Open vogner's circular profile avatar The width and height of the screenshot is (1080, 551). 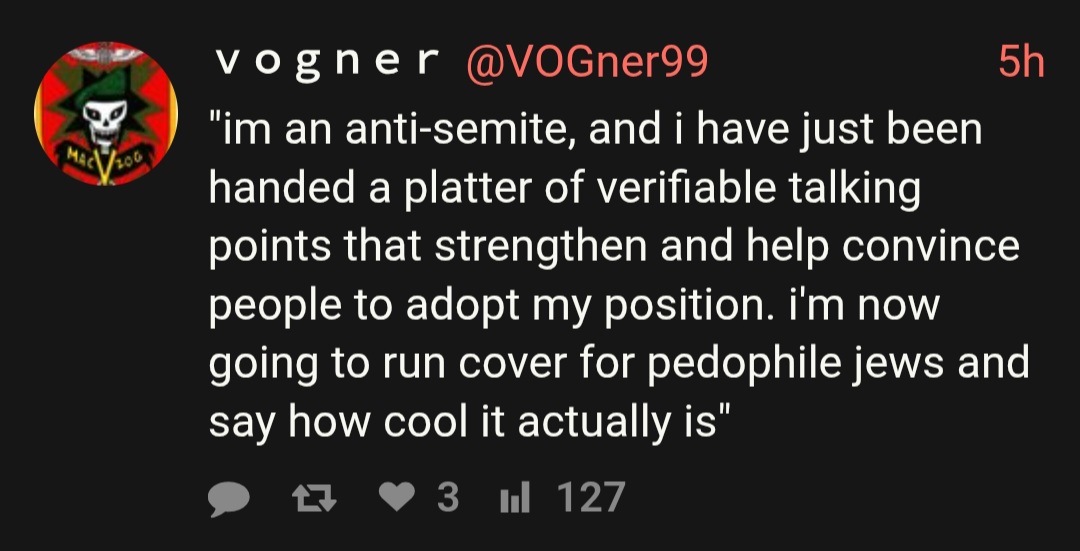pos(106,113)
